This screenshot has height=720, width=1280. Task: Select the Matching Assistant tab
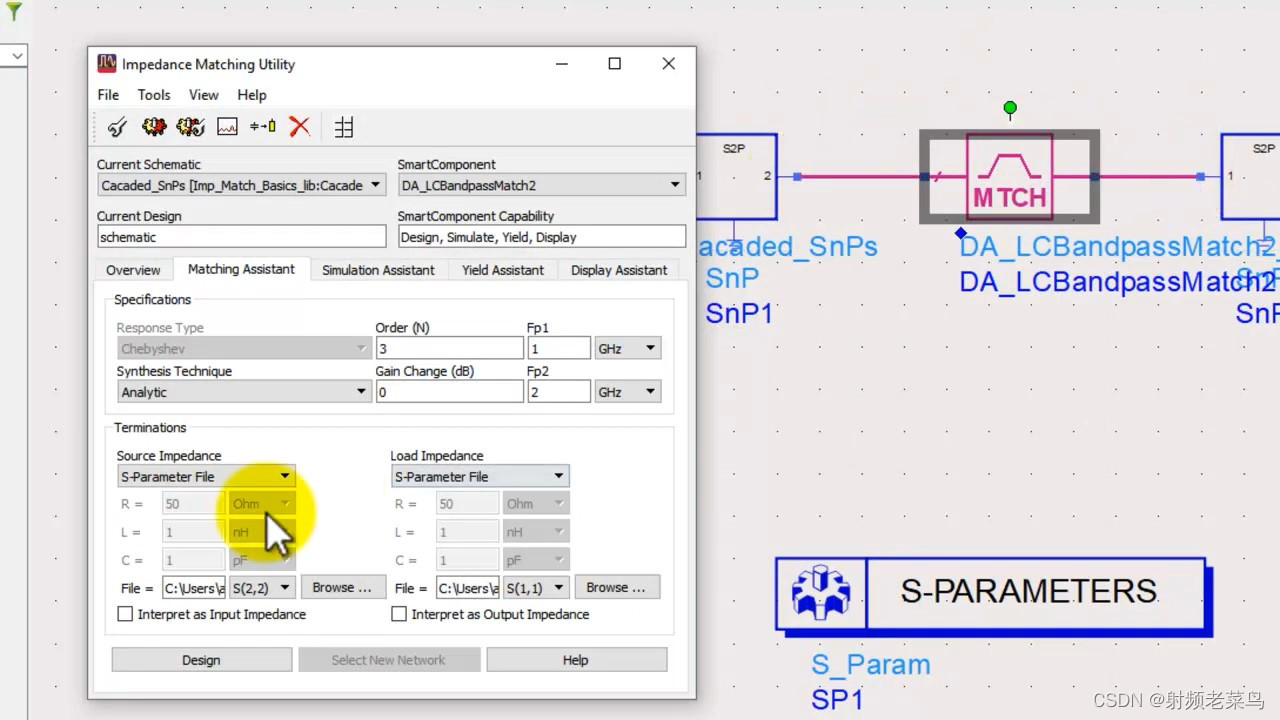tap(241, 269)
